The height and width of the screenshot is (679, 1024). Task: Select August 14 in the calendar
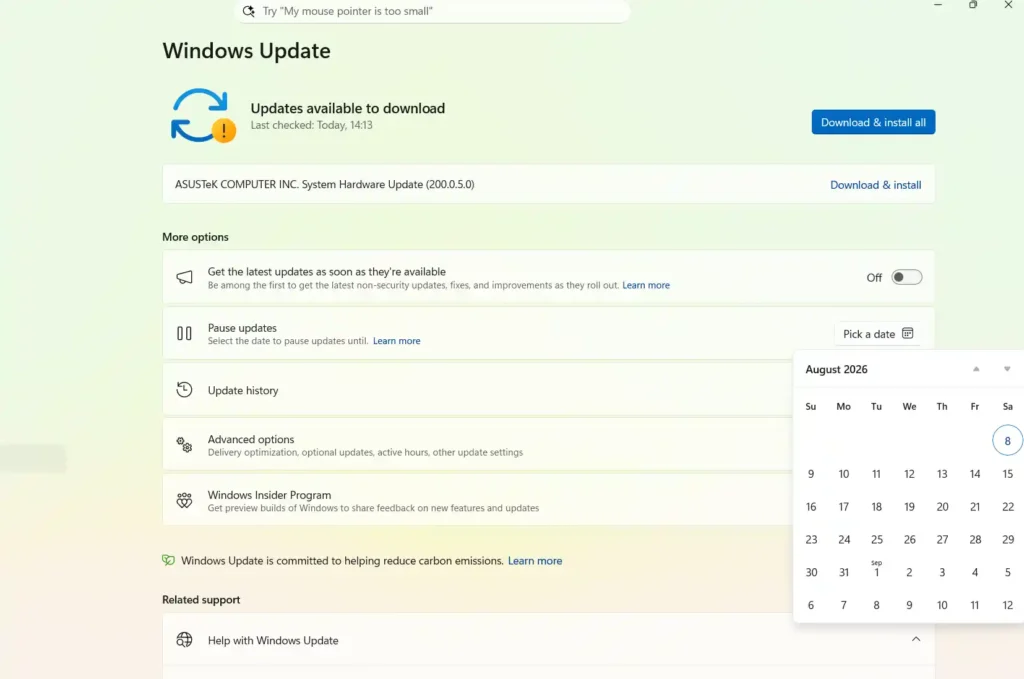coord(974,474)
